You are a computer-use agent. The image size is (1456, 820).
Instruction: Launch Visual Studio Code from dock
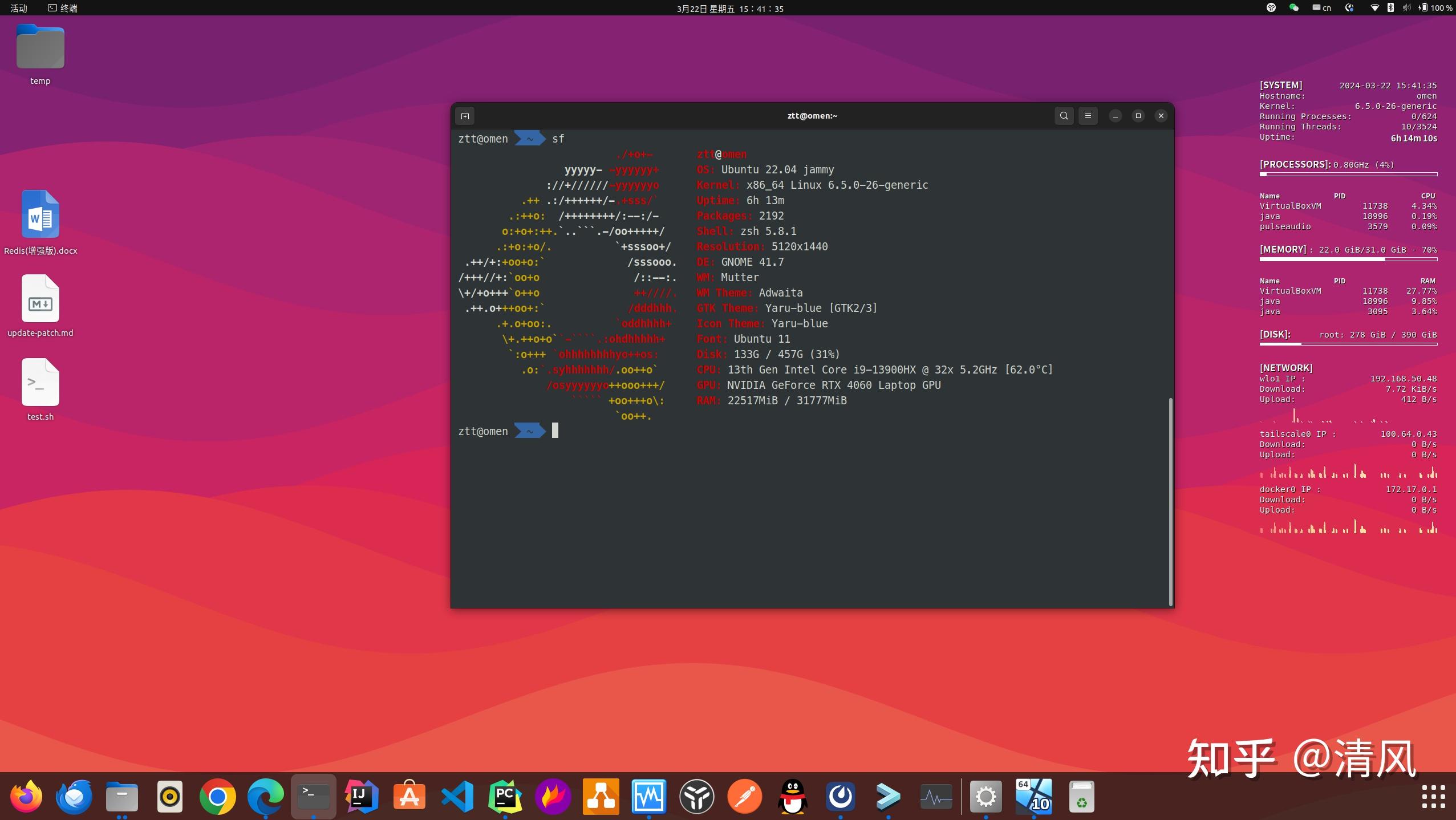click(457, 796)
